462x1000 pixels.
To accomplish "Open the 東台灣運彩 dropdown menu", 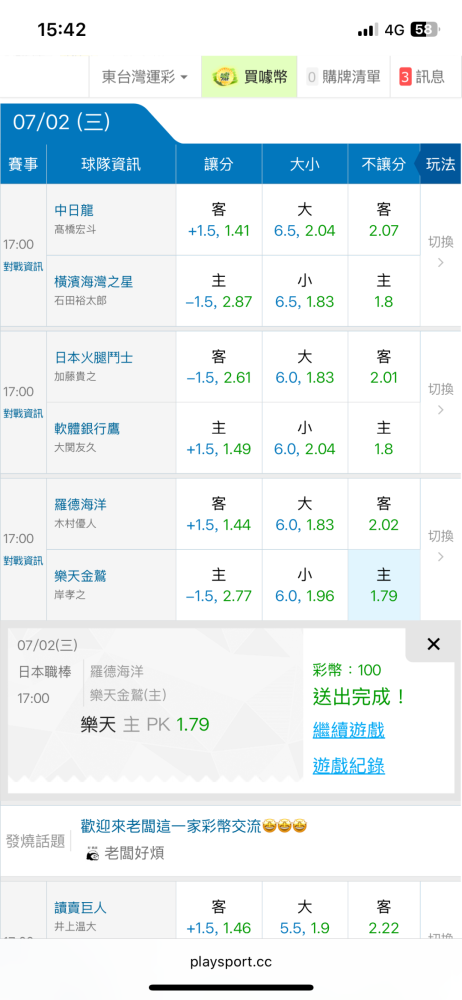I will coord(145,77).
